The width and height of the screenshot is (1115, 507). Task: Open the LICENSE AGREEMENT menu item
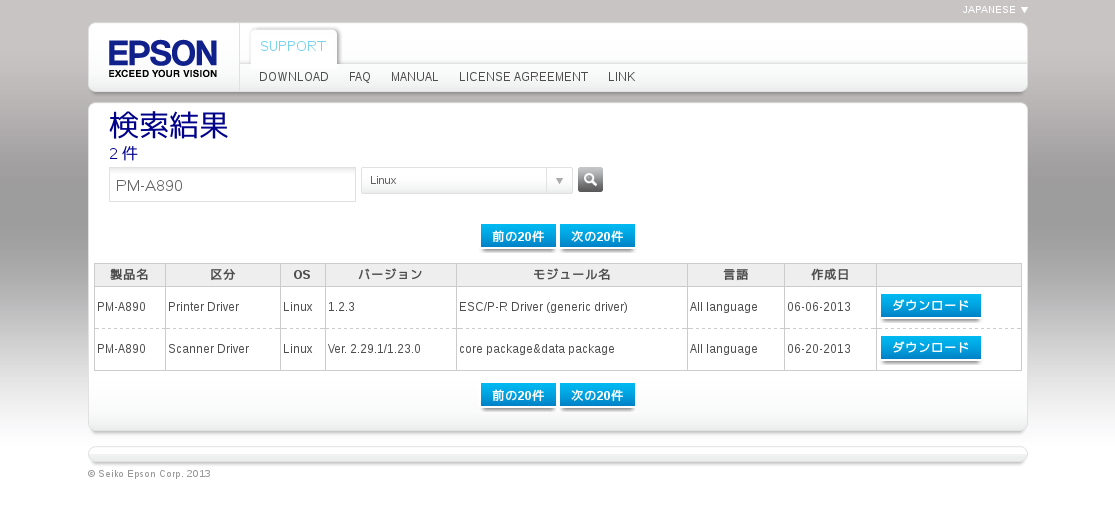pyautogui.click(x=523, y=77)
